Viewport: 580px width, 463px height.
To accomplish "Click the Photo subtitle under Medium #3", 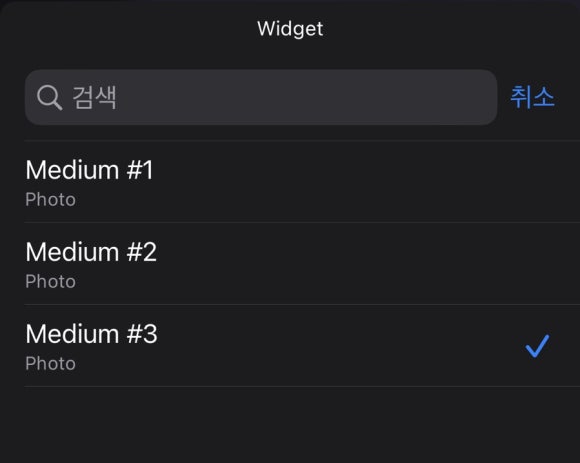I will pos(51,364).
